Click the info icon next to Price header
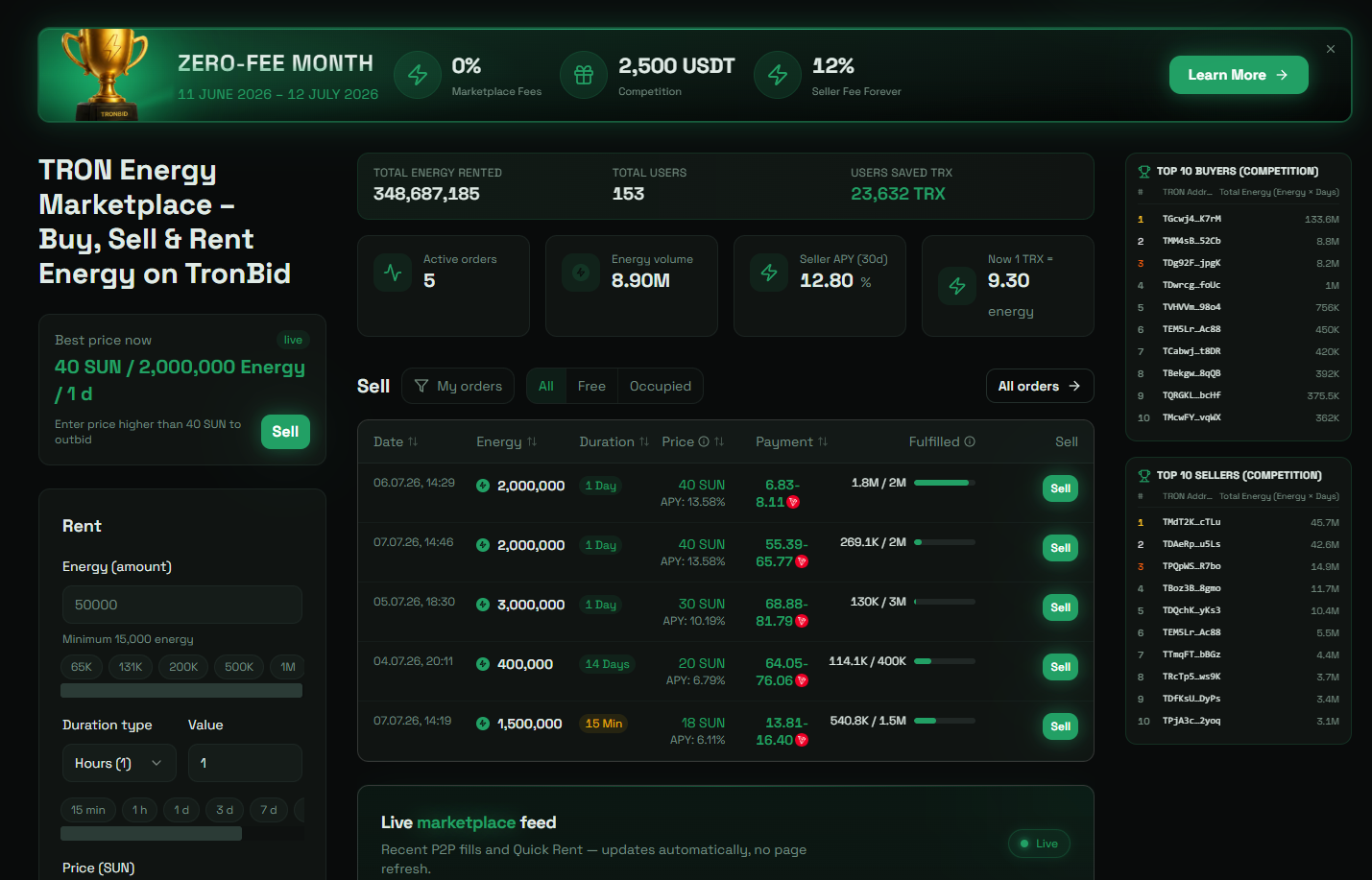 [x=704, y=441]
